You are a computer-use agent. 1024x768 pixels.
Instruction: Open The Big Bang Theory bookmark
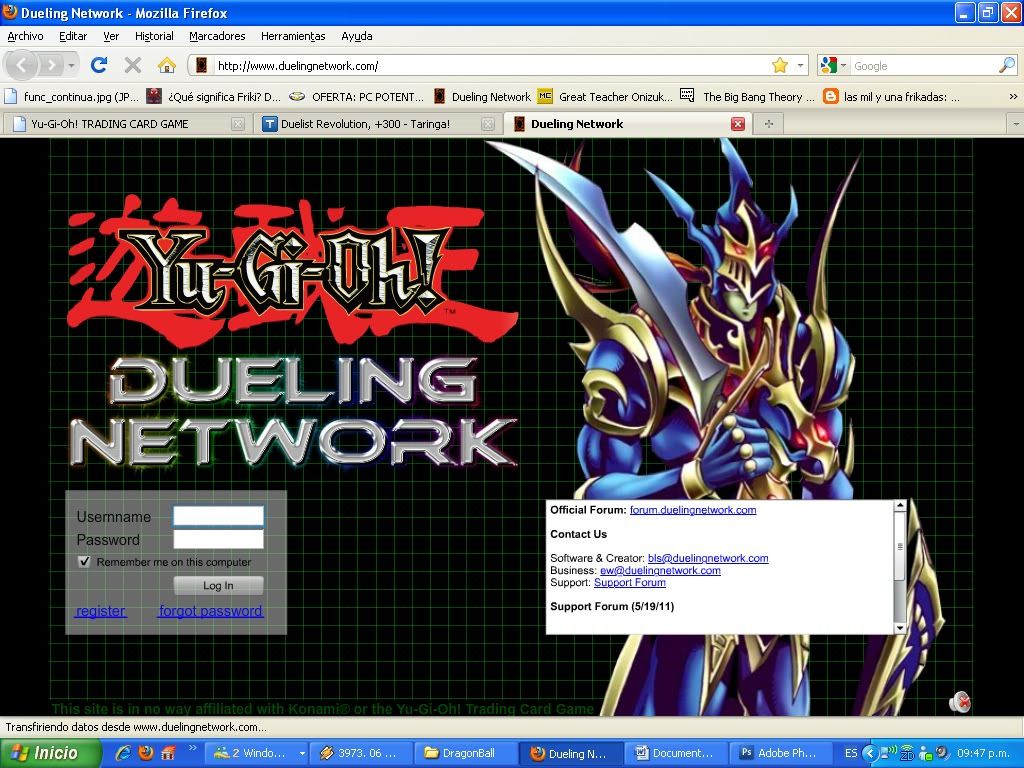pos(747,97)
